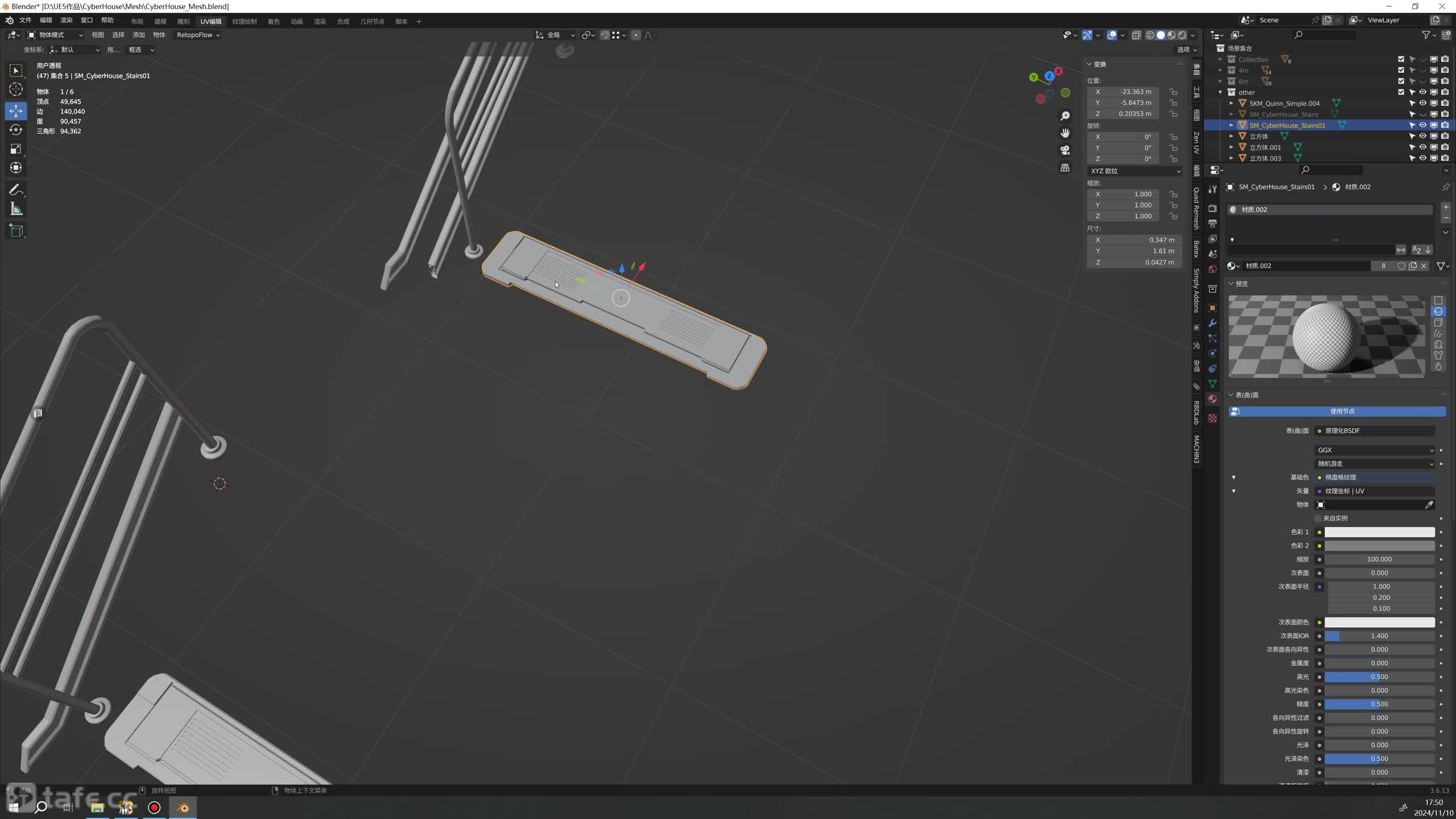Open the RetopoFlow dropdown
This screenshot has height=819, width=1456.
pyautogui.click(x=198, y=35)
